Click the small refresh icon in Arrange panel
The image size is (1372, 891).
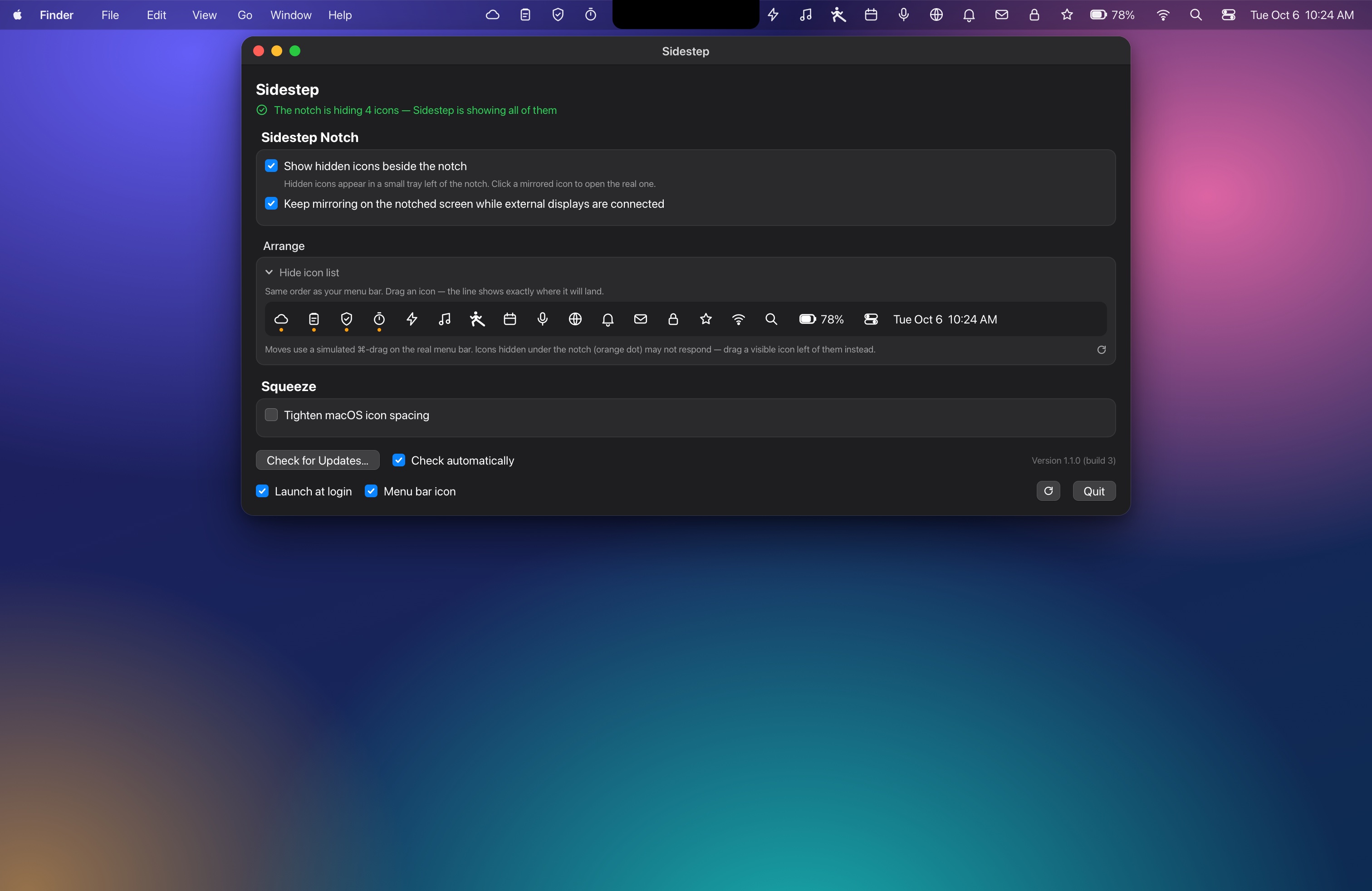[1101, 350]
